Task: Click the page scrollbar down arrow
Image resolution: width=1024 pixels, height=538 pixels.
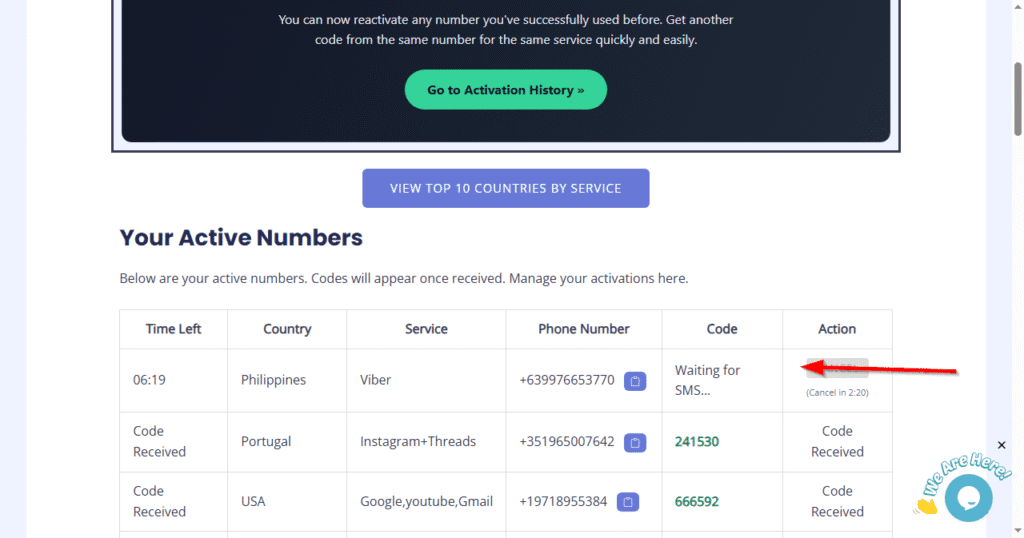Action: tap(1017, 531)
